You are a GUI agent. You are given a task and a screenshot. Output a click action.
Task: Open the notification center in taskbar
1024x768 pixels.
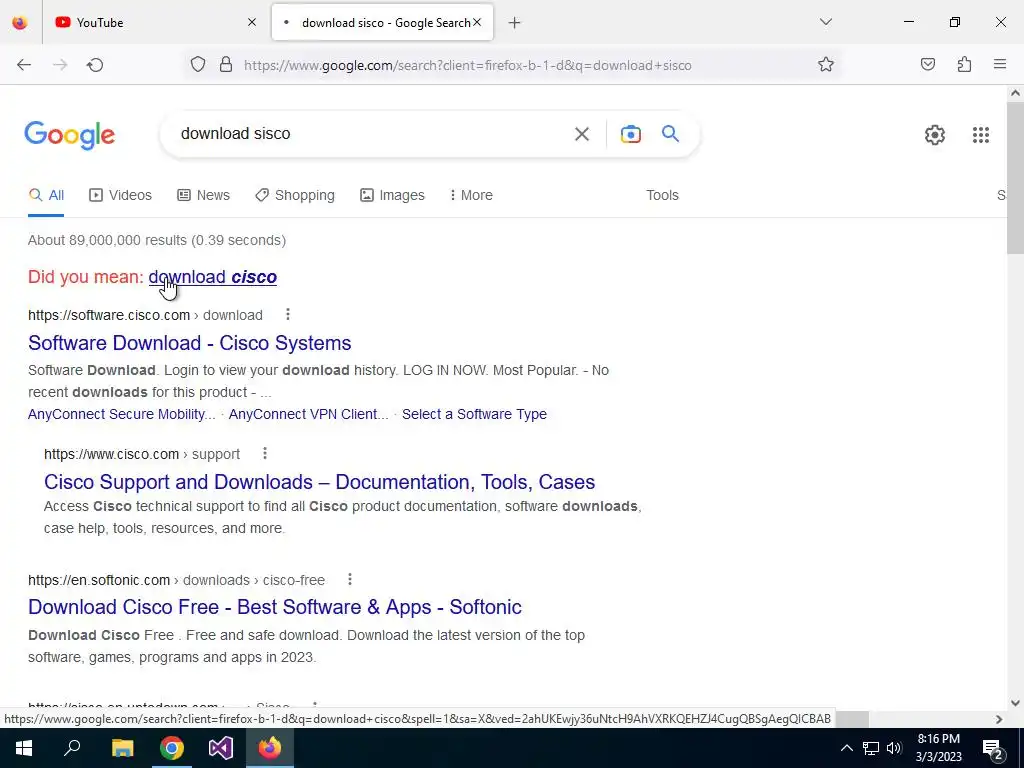tap(992, 748)
